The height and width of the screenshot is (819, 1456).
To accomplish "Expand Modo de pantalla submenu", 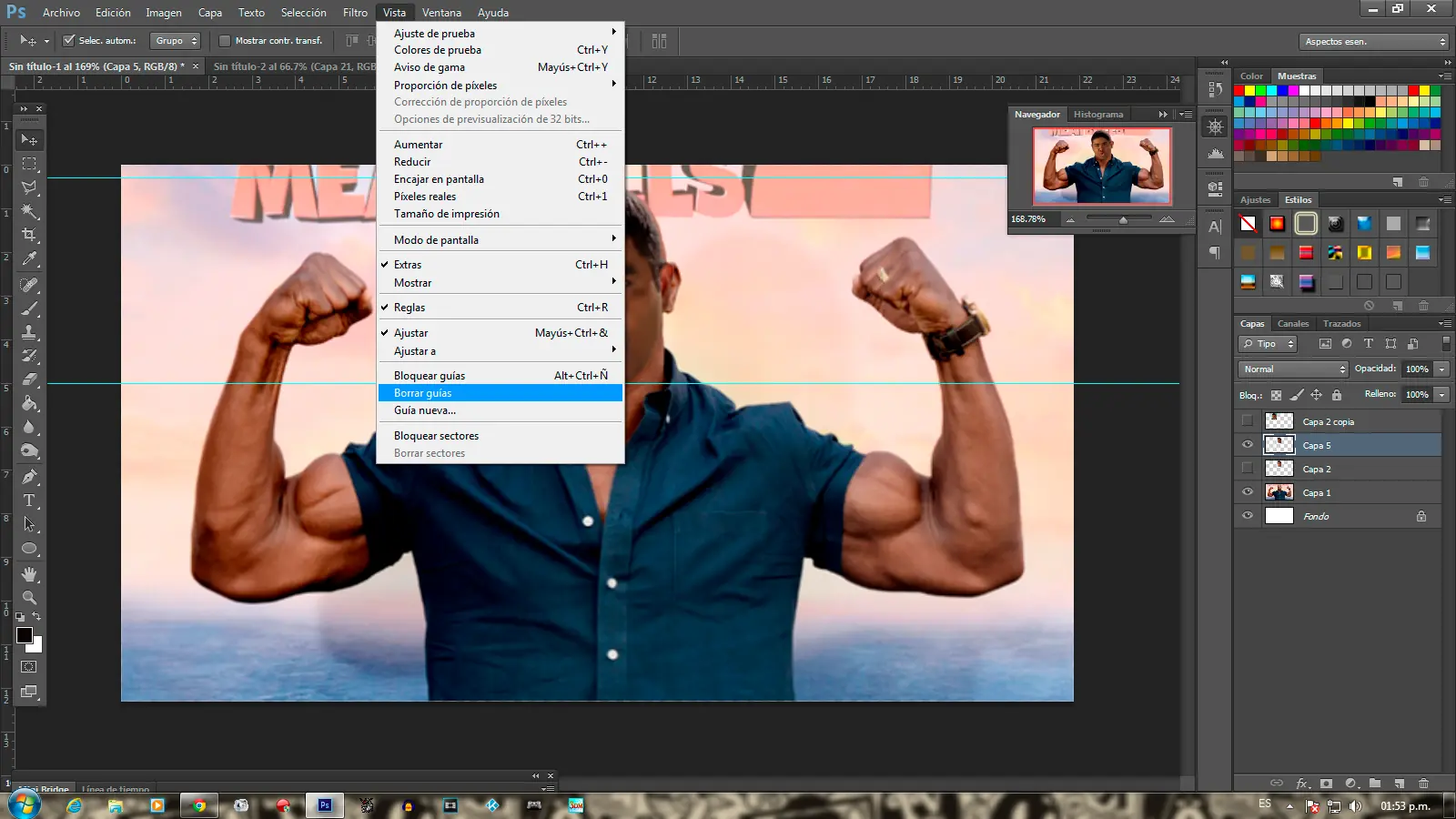I will click(x=500, y=240).
